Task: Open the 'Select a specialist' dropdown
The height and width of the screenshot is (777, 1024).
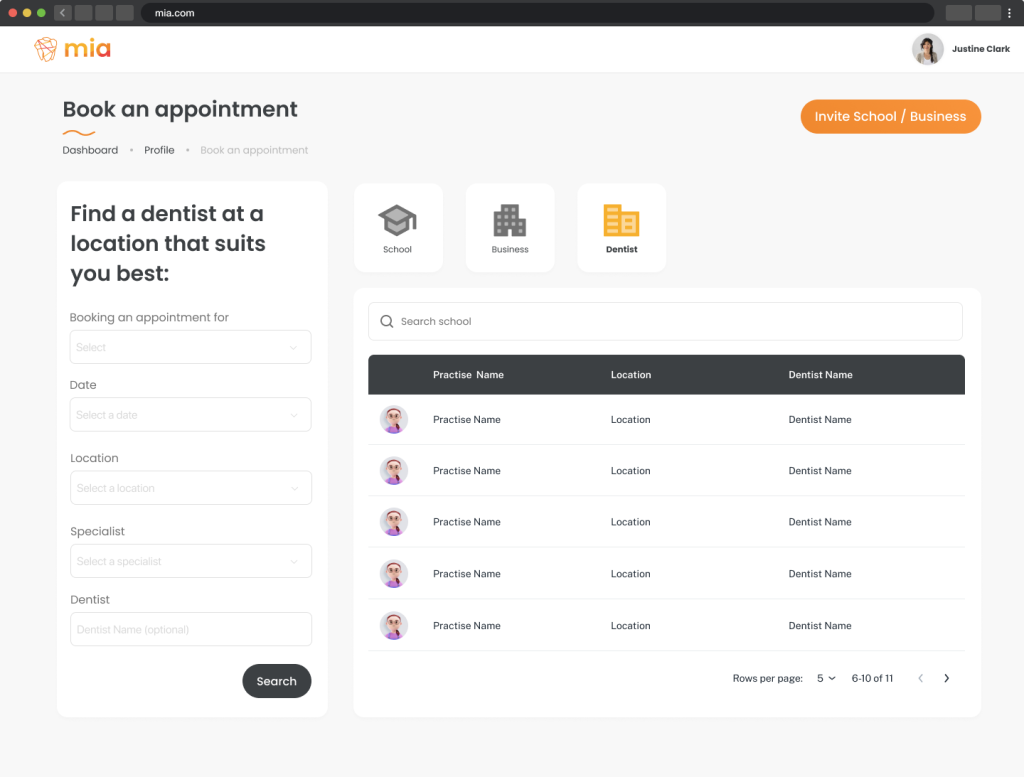Action: [190, 561]
